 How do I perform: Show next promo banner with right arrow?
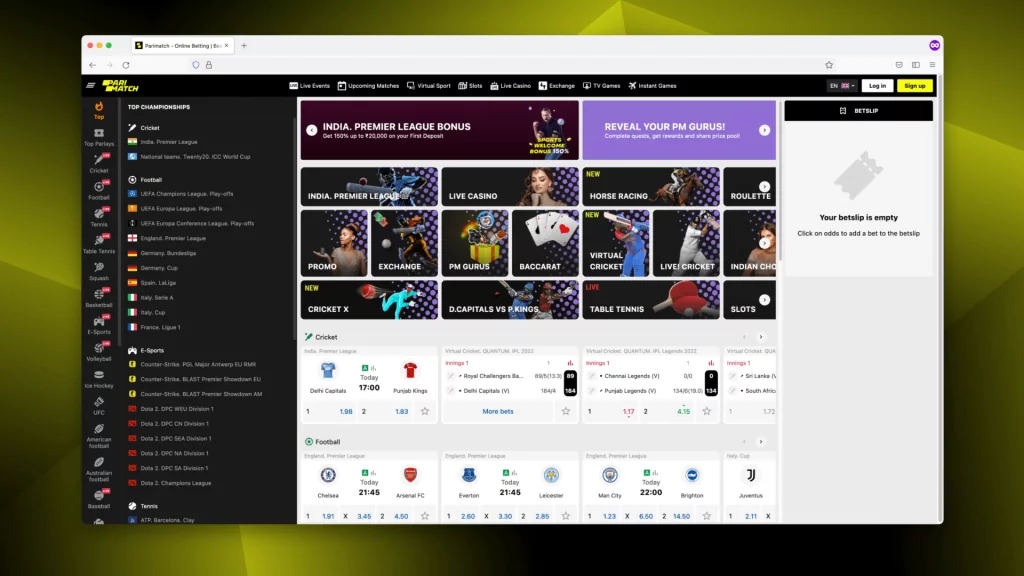pyautogui.click(x=764, y=130)
